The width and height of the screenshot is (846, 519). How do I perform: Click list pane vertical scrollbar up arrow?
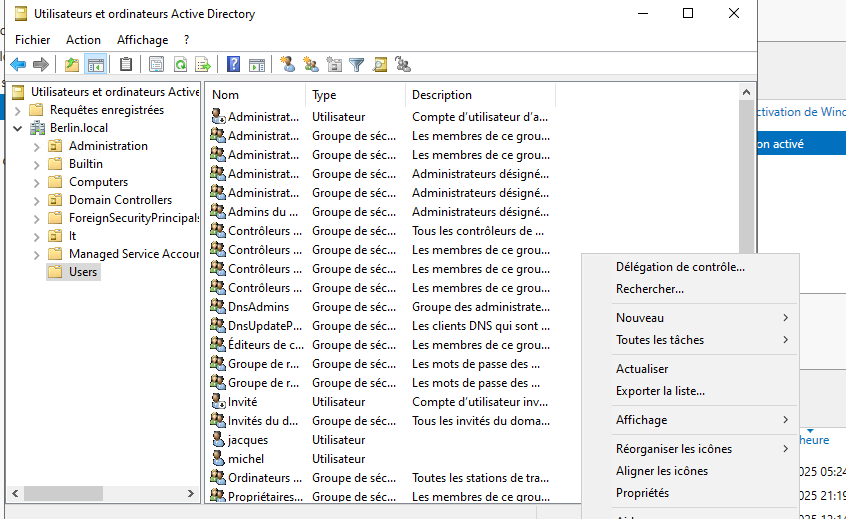point(746,92)
